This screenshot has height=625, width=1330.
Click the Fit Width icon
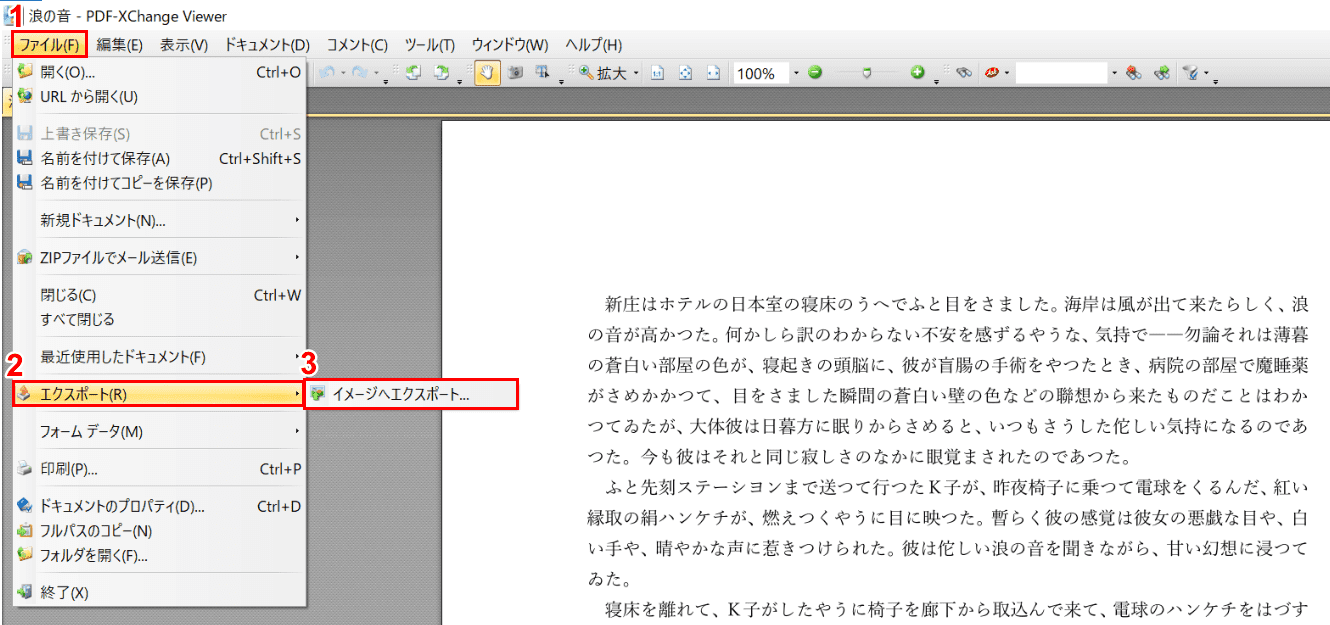pyautogui.click(x=712, y=73)
